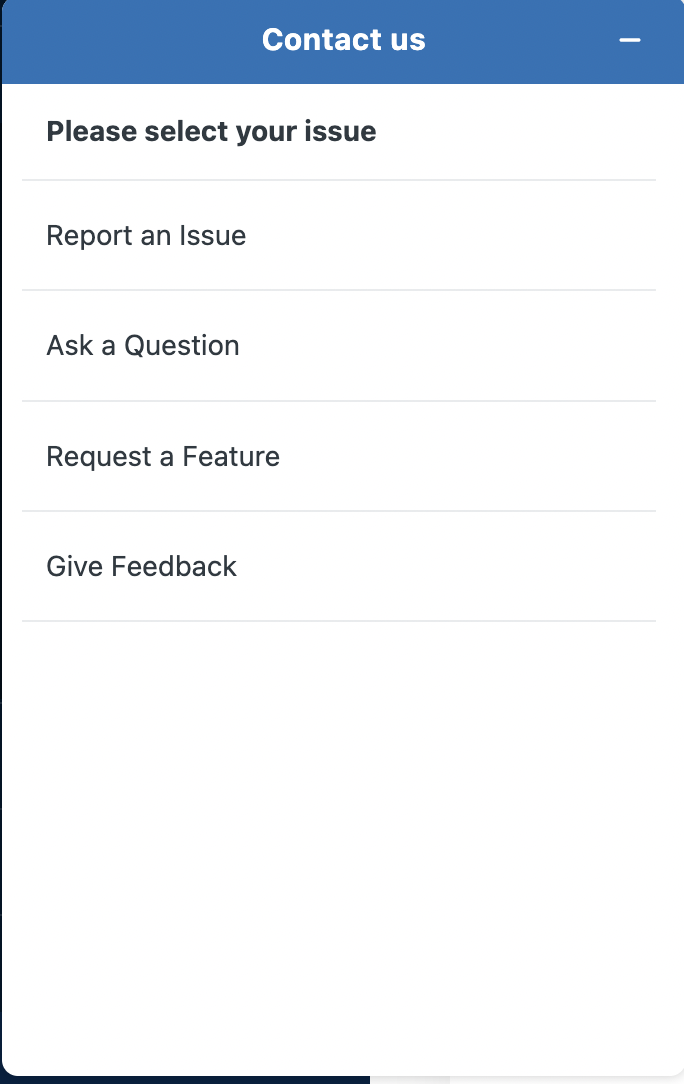Click the white minus icon in the header

pos(629,40)
